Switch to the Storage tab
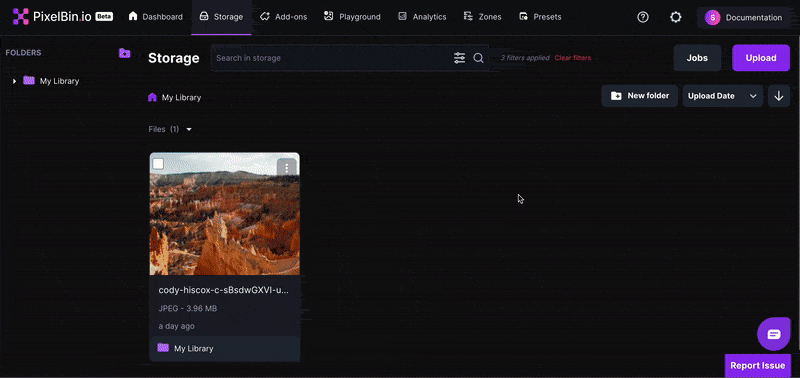This screenshot has width=800, height=378. (221, 17)
